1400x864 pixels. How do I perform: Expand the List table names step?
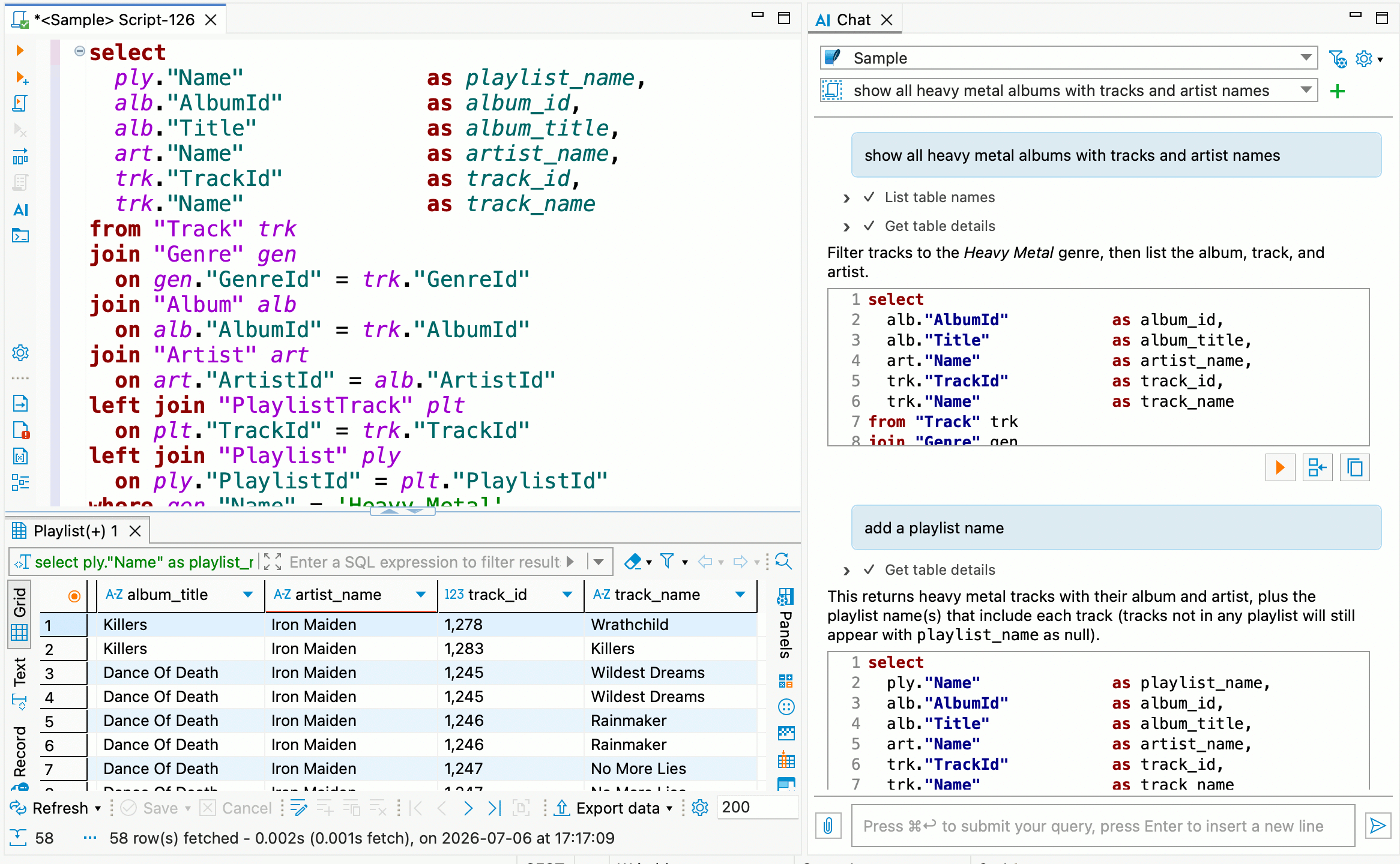[846, 198]
